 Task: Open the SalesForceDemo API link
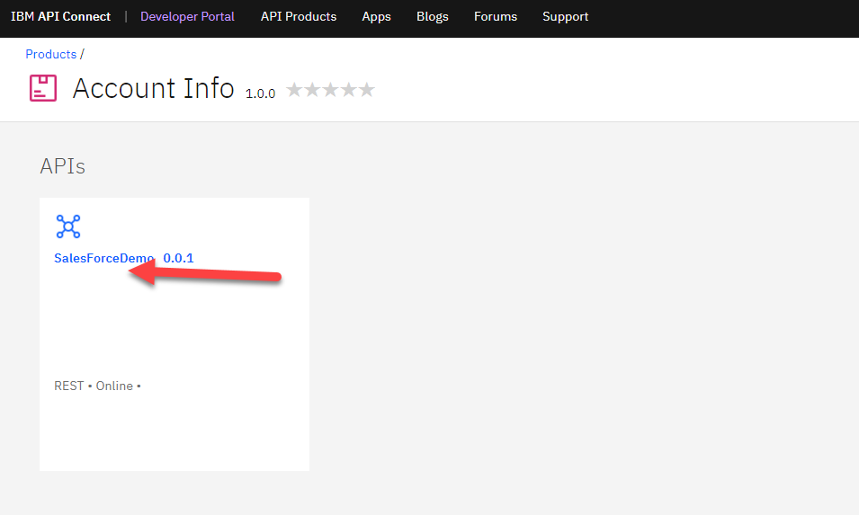click(103, 258)
